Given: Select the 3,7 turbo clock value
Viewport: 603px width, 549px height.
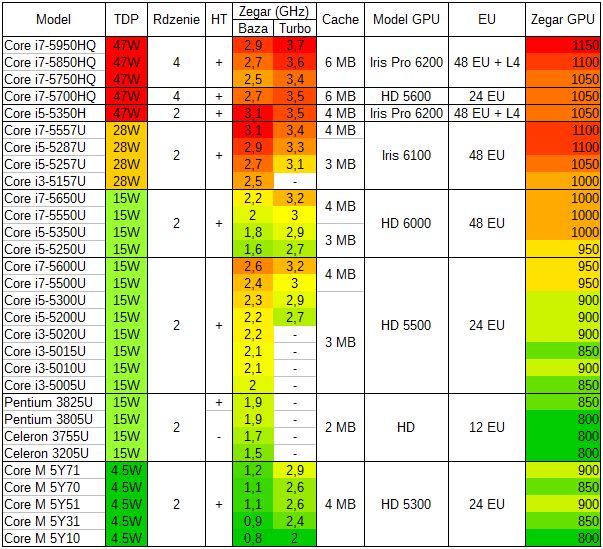Looking at the screenshot, I should coord(295,46).
